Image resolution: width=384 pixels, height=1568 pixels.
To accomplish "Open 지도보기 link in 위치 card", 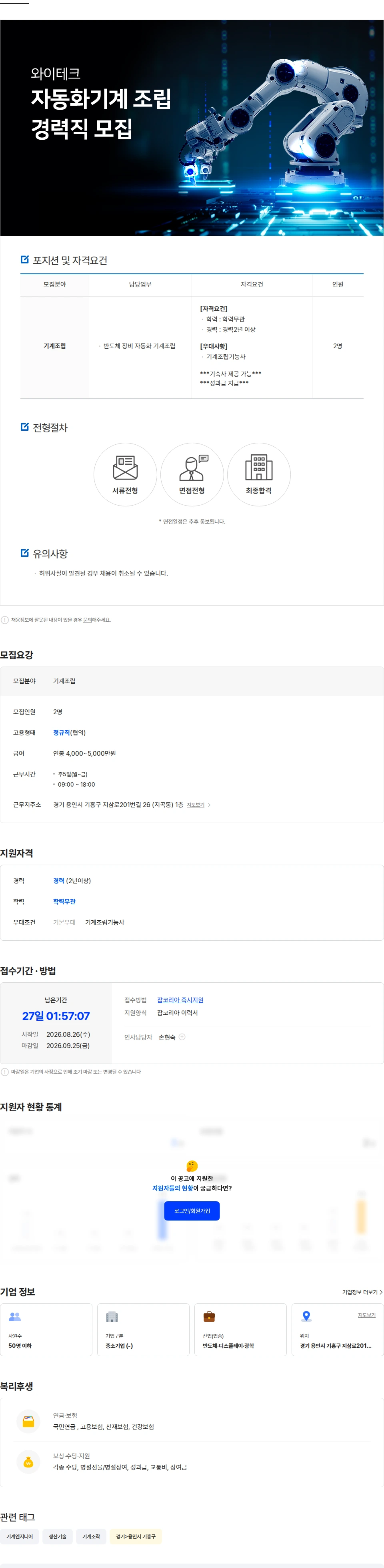I will tap(366, 1315).
